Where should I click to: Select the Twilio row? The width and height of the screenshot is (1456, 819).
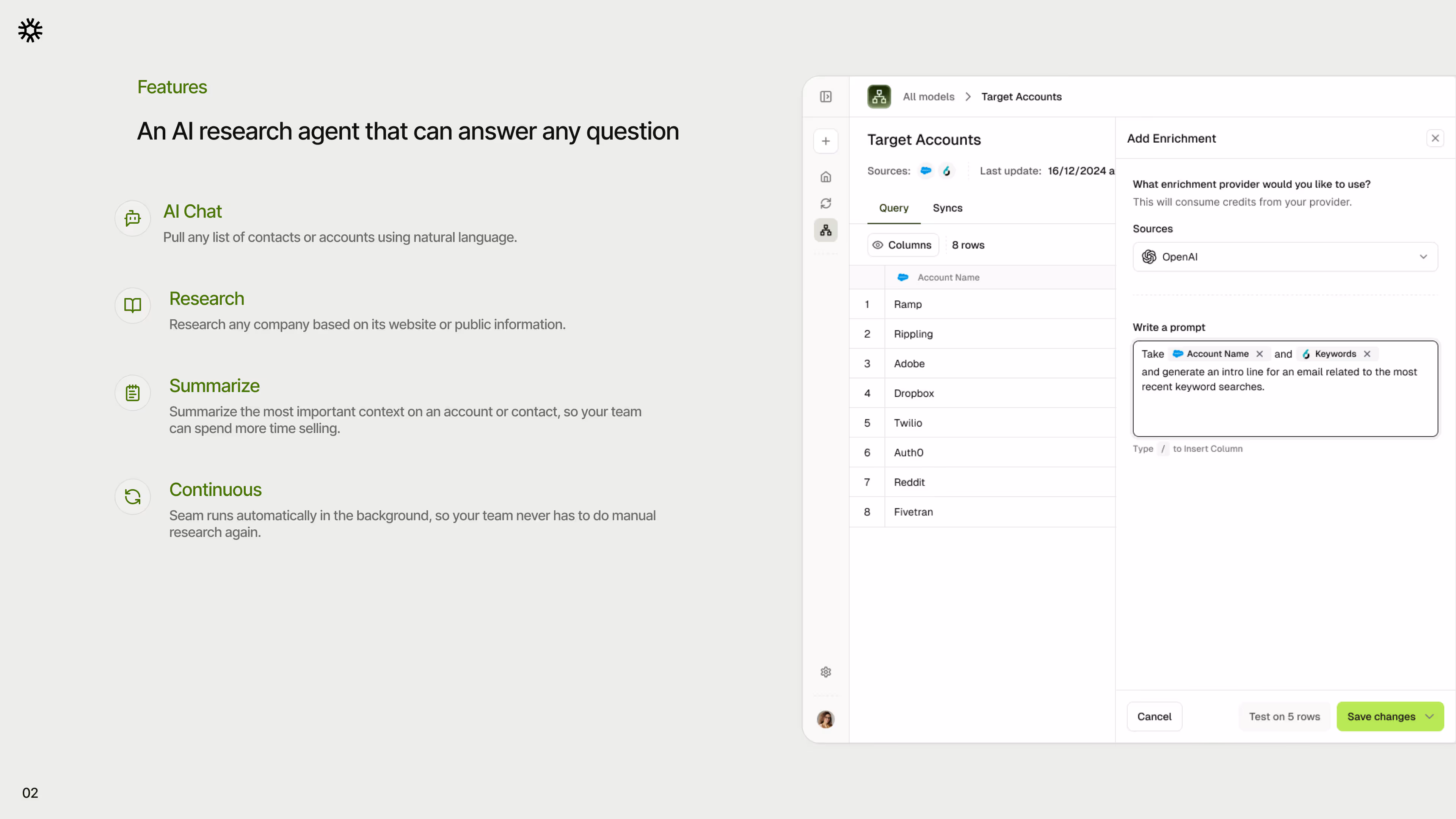[x=982, y=424]
